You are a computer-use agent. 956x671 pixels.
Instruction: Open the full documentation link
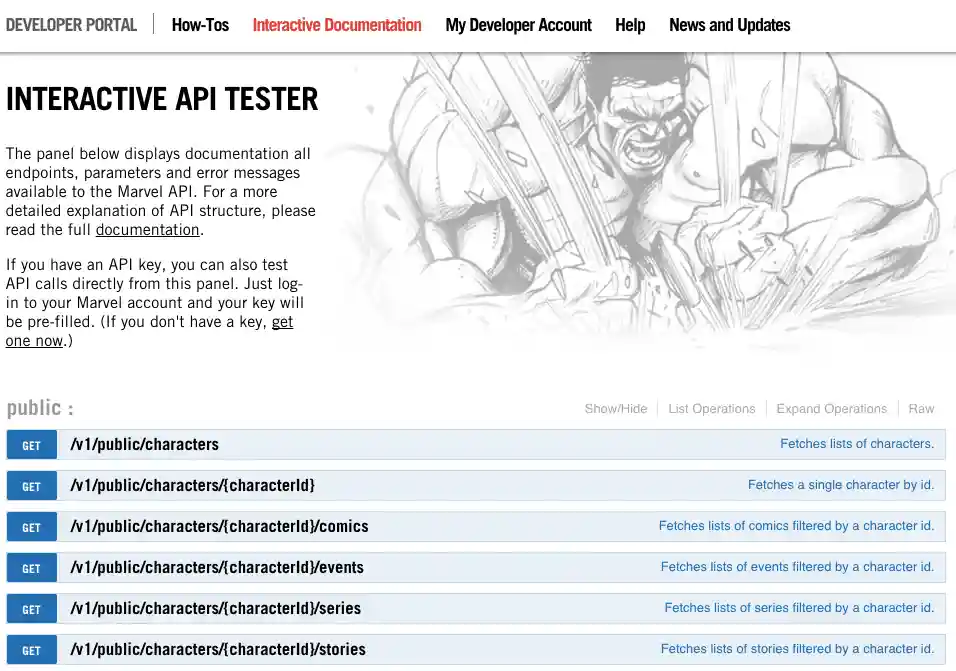147,229
